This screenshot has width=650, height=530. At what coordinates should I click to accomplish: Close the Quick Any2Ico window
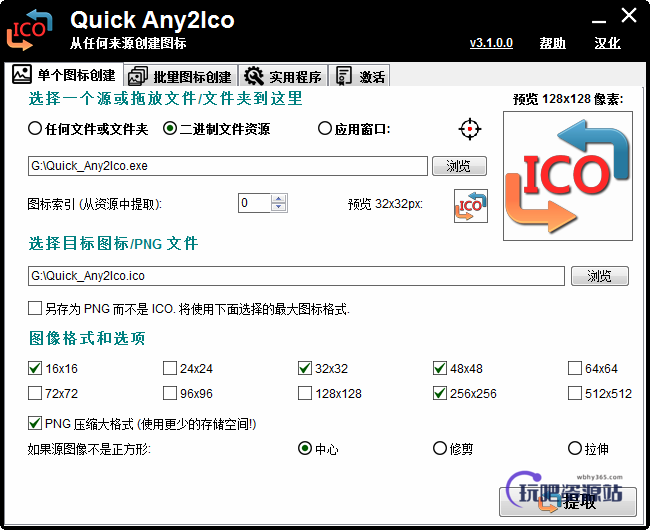[x=629, y=16]
